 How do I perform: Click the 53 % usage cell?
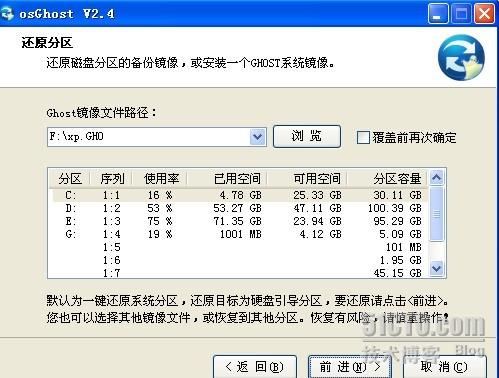(x=160, y=208)
